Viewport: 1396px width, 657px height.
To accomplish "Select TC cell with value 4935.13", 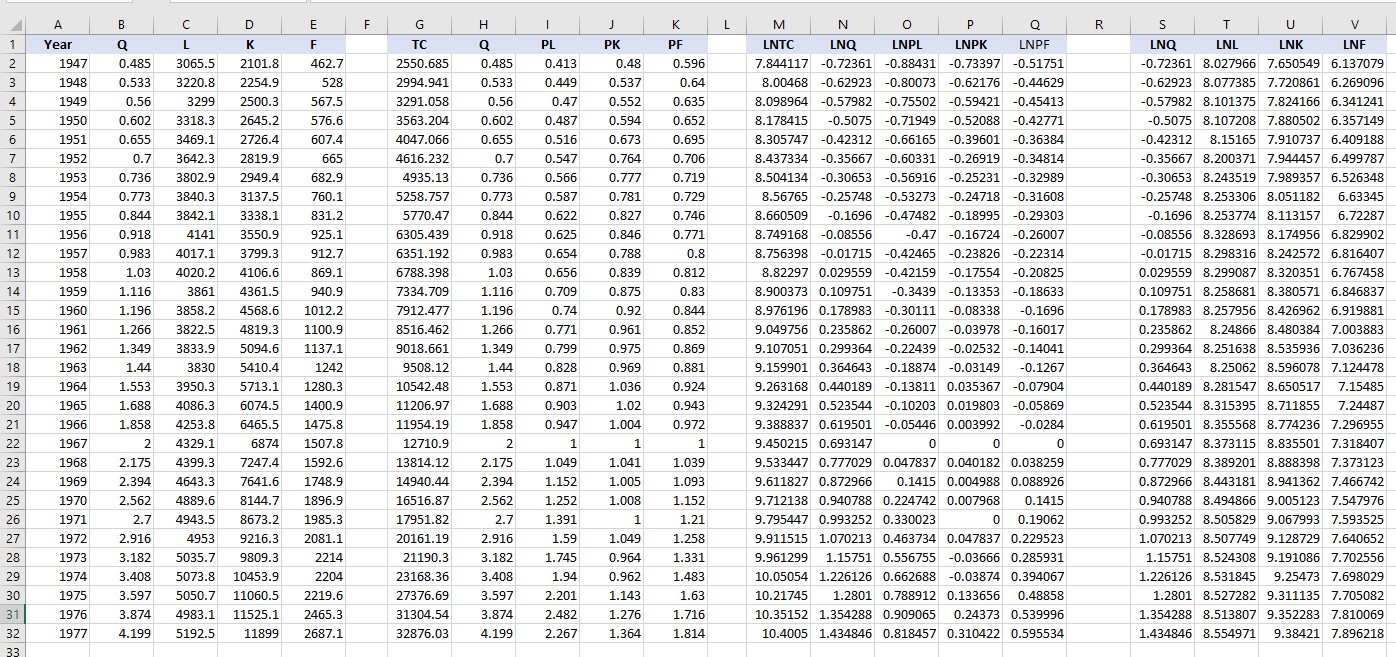I will click(x=419, y=177).
